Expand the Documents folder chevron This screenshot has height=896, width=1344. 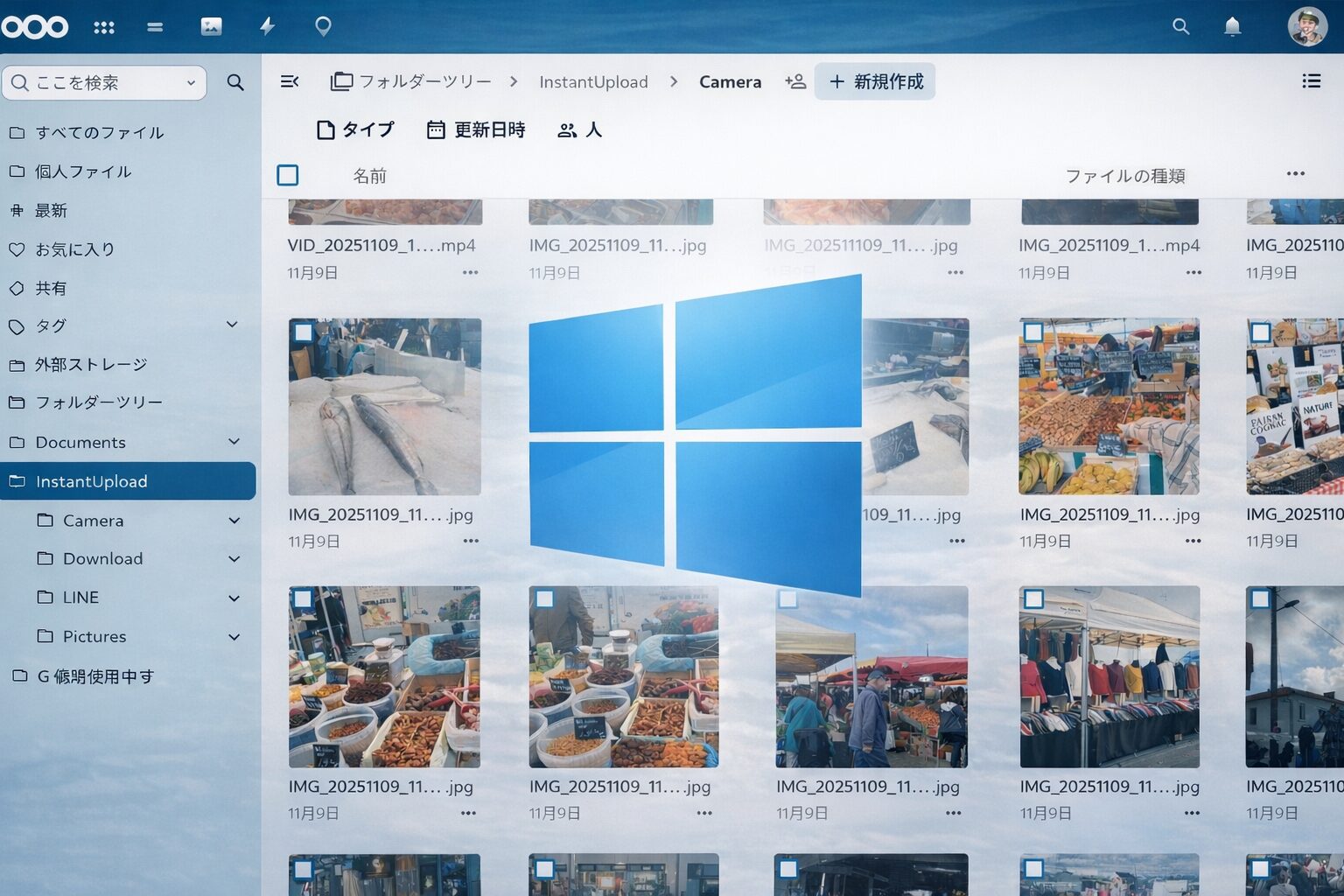click(234, 442)
